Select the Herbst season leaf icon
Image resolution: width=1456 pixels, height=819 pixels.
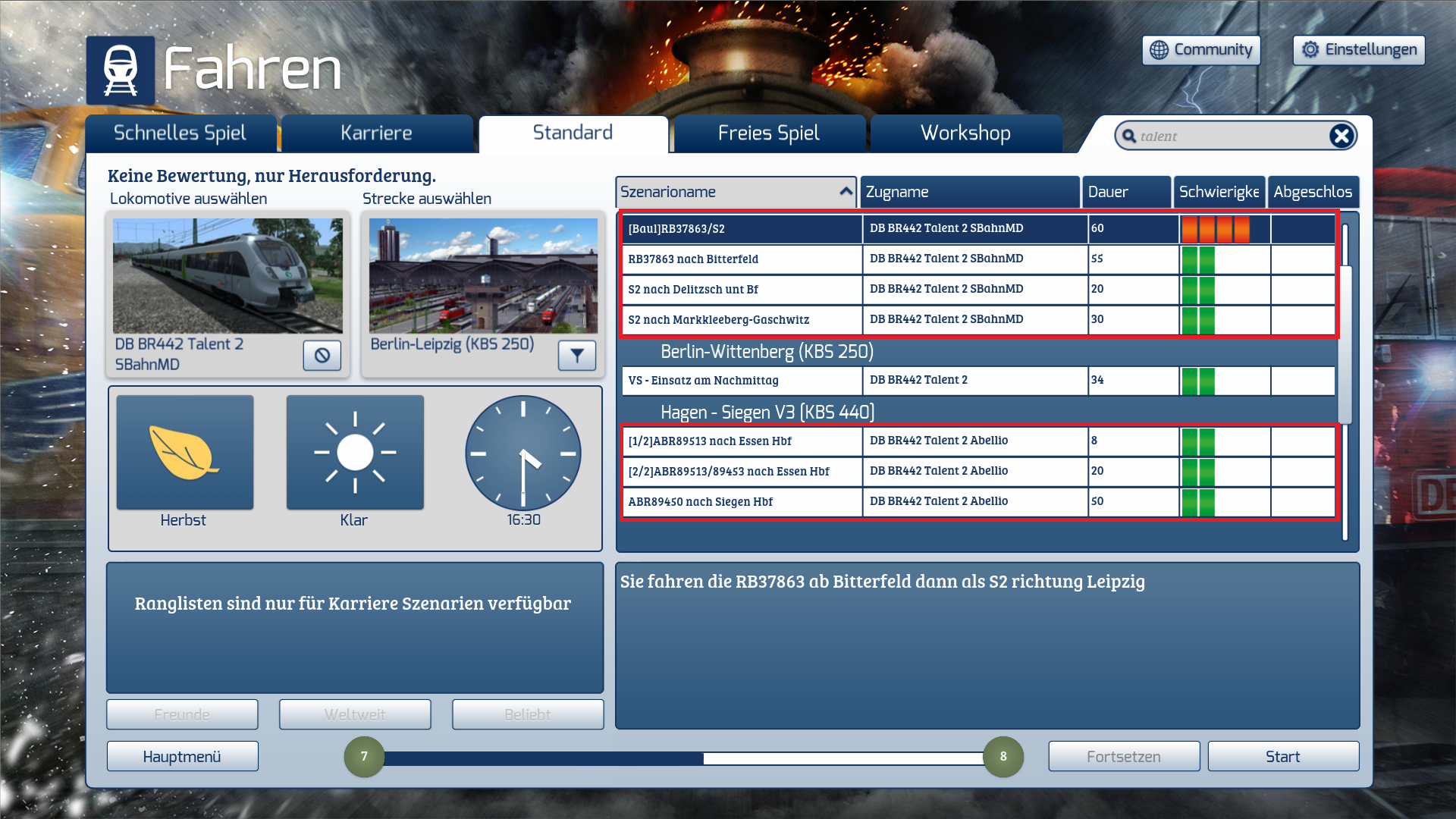pos(185,453)
